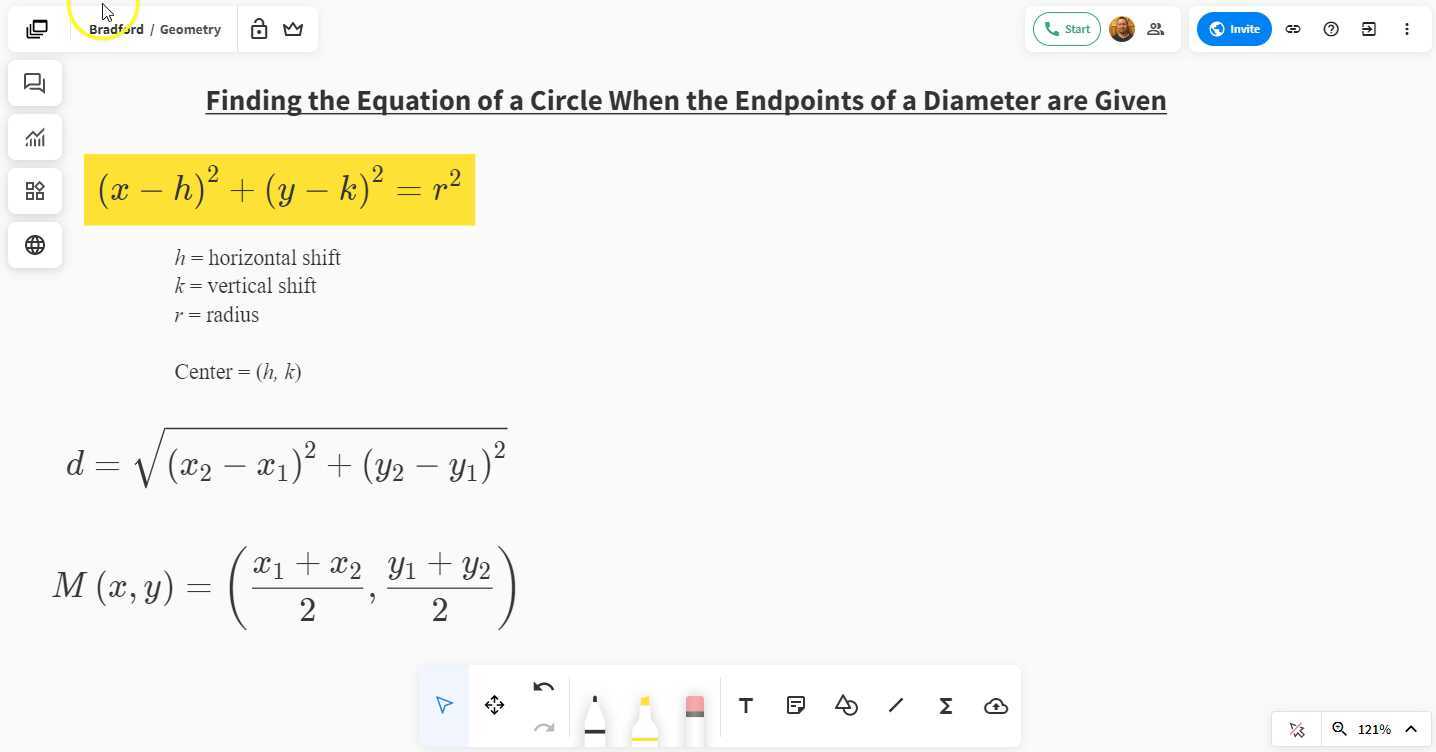Open the chat panel
Screen dimensions: 1436x752
(35, 83)
